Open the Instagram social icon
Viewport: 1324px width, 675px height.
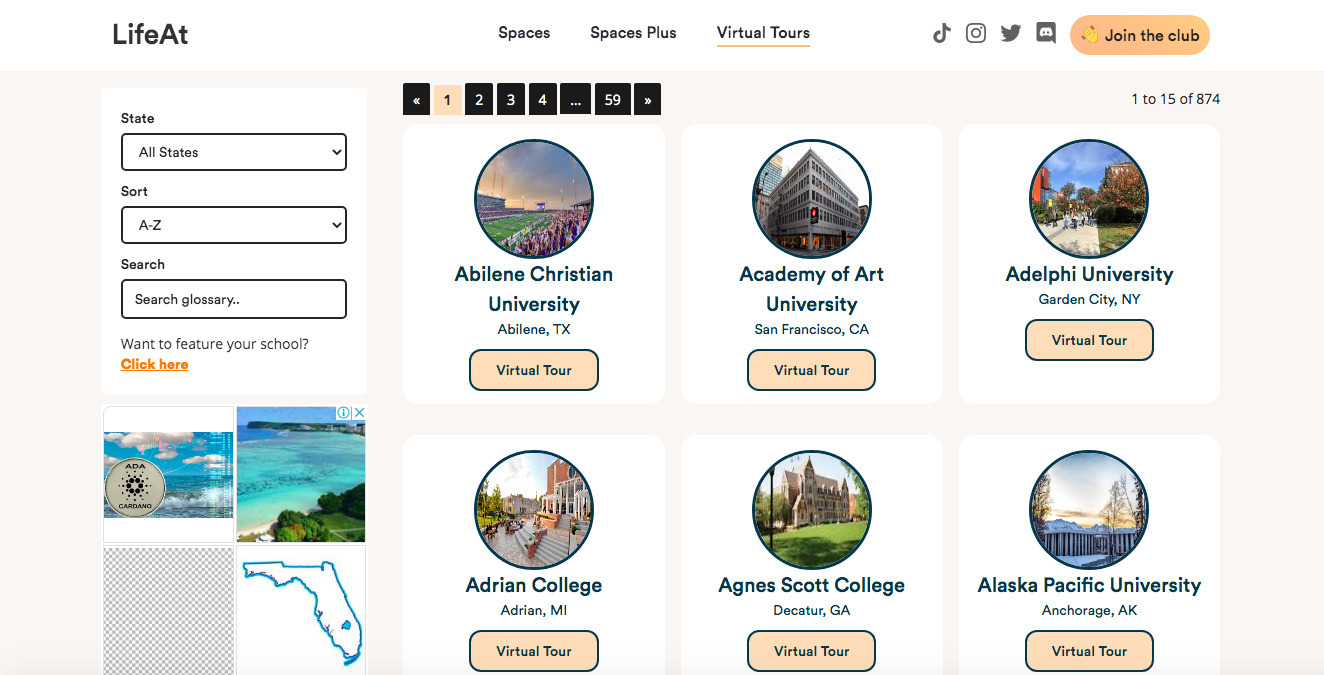(976, 33)
